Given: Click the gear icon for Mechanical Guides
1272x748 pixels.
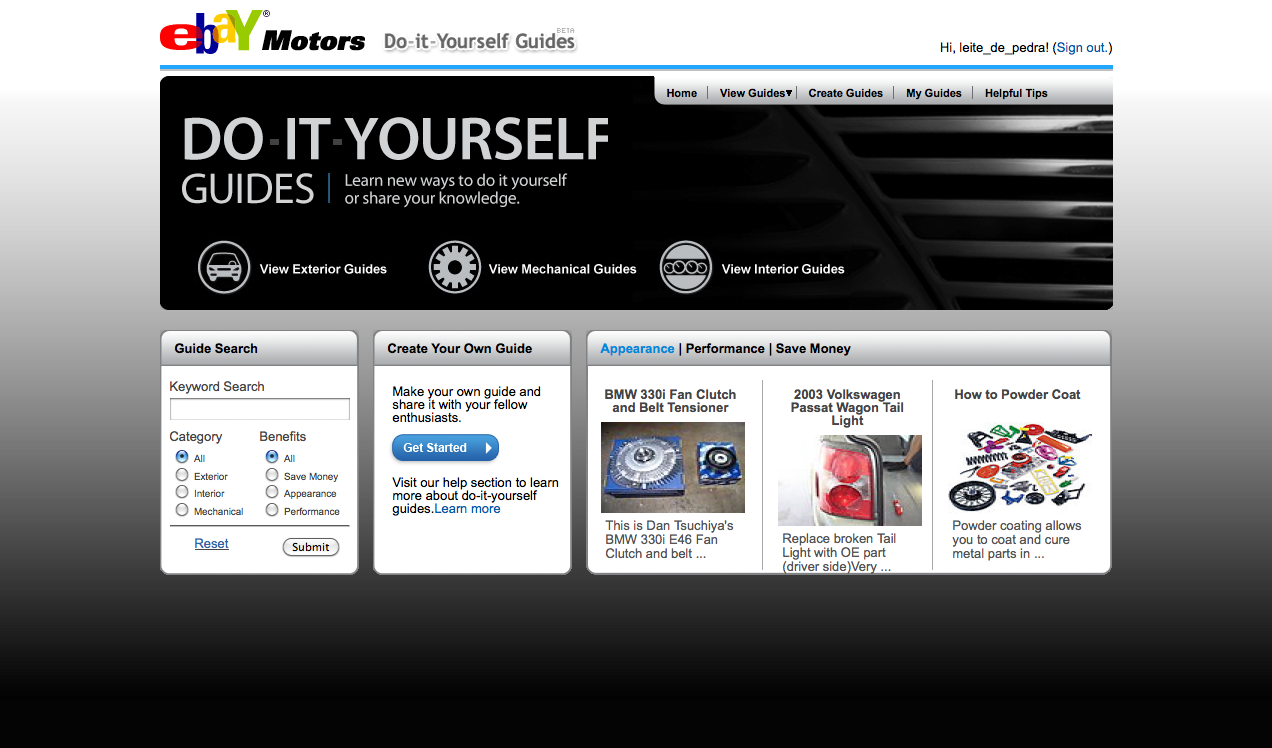Looking at the screenshot, I should tap(455, 268).
